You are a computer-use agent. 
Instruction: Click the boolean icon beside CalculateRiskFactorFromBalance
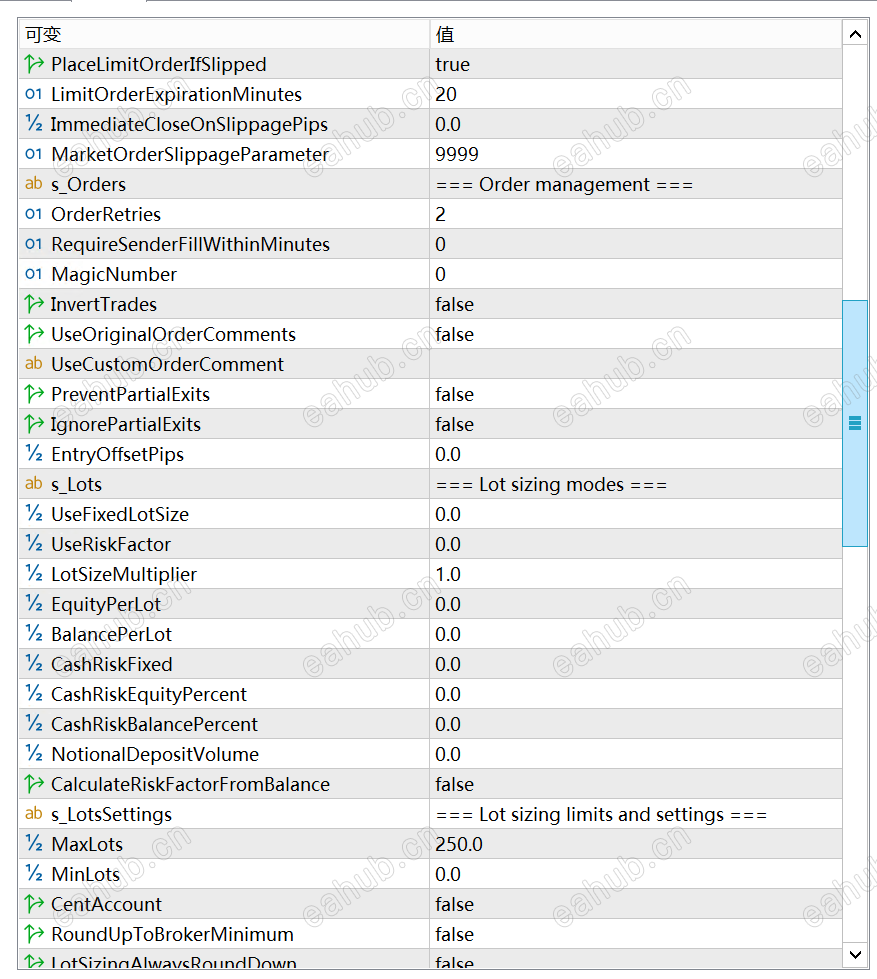click(x=34, y=784)
